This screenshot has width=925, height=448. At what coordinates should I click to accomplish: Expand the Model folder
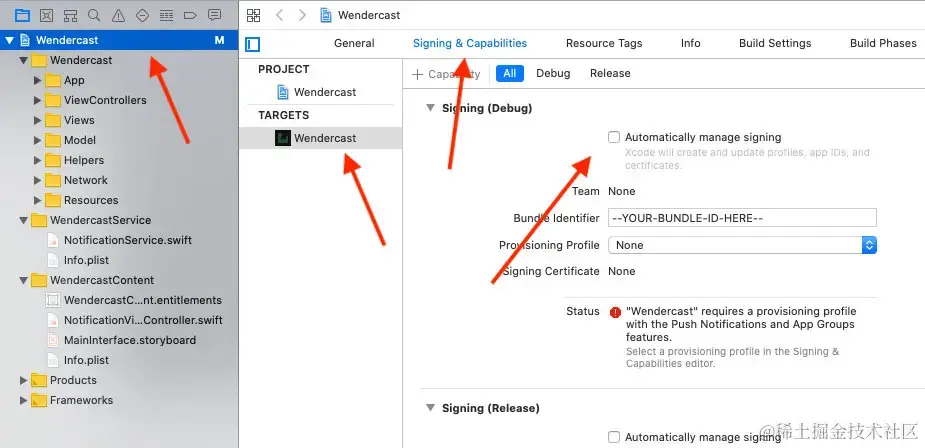[x=38, y=140]
